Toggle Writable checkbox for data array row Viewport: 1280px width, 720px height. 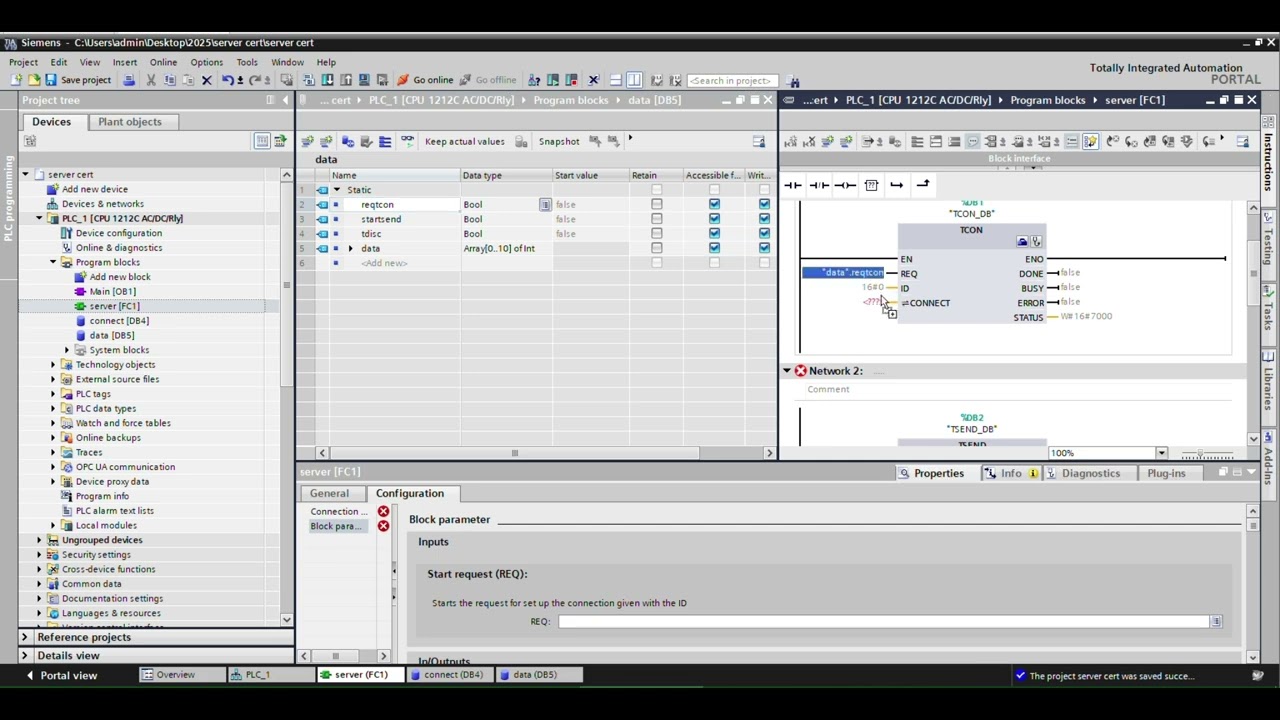click(x=764, y=248)
